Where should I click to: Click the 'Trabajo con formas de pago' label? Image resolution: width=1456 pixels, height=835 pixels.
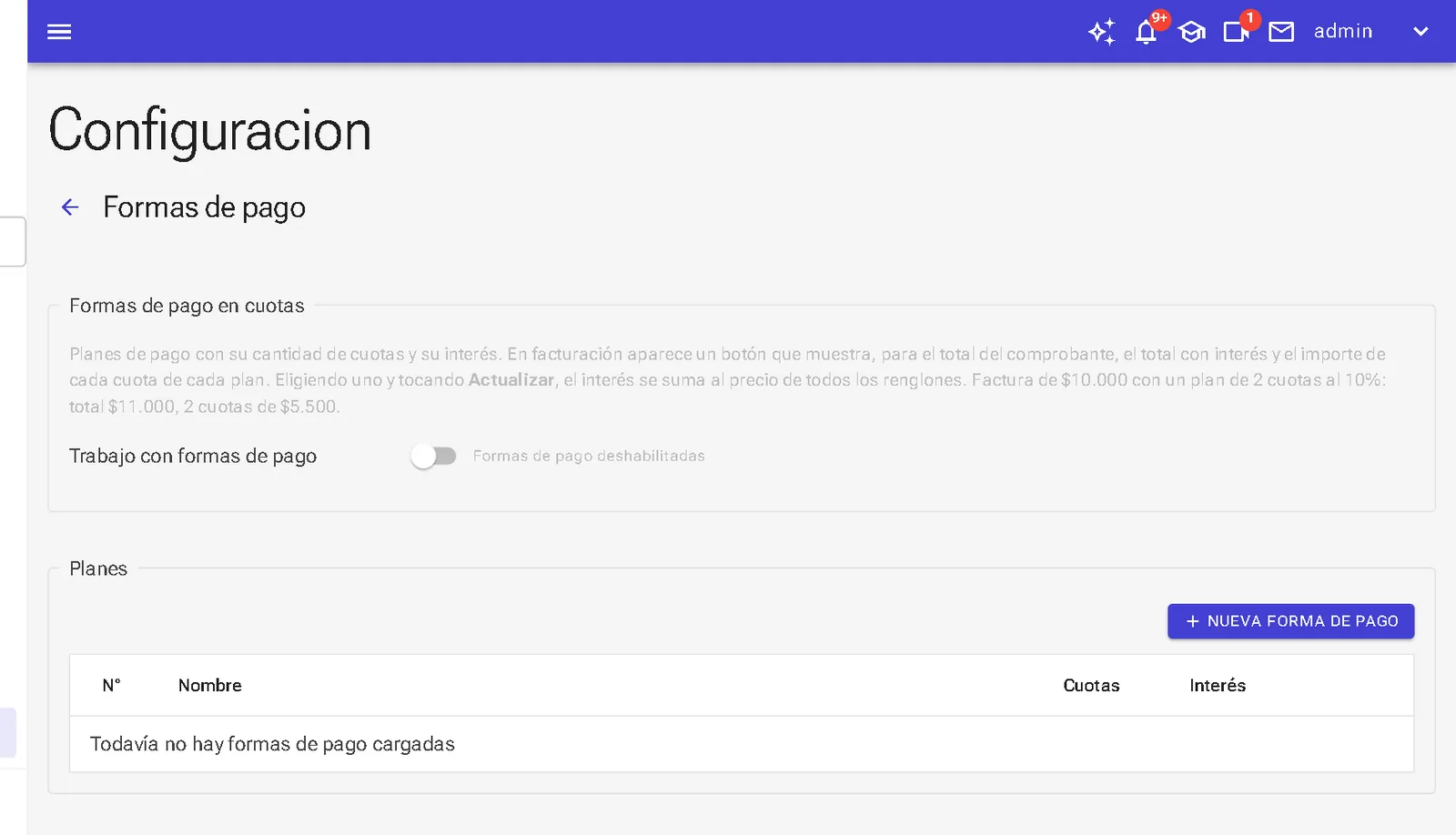pyautogui.click(x=193, y=456)
